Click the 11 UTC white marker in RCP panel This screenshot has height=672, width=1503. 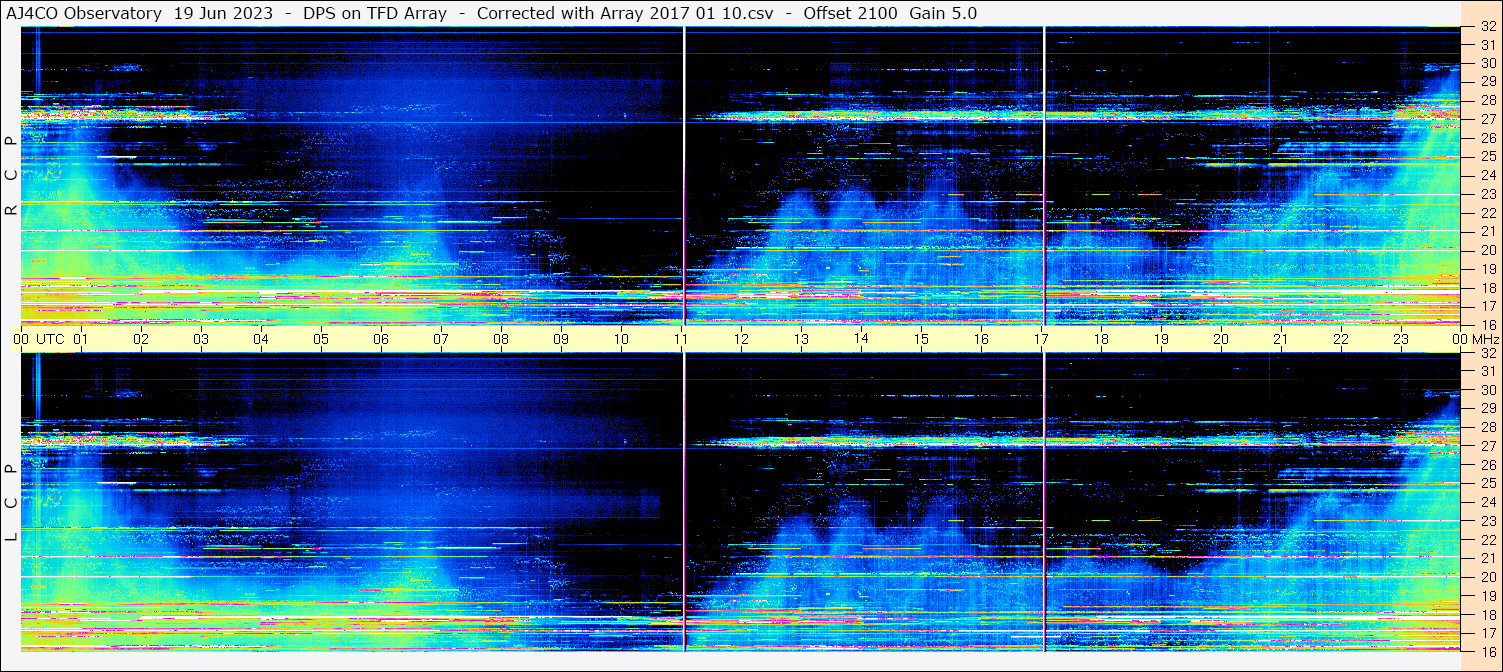(x=684, y=176)
